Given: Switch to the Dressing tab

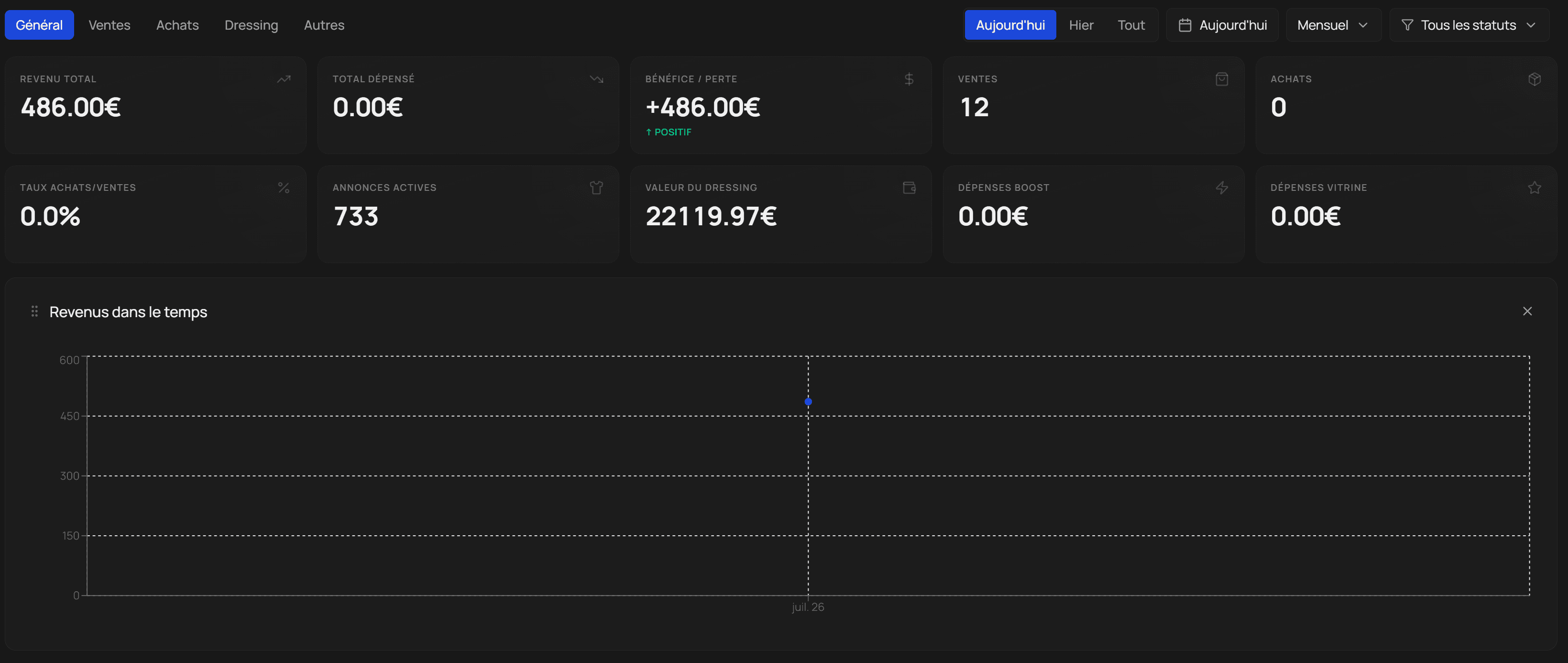Looking at the screenshot, I should click(x=252, y=25).
